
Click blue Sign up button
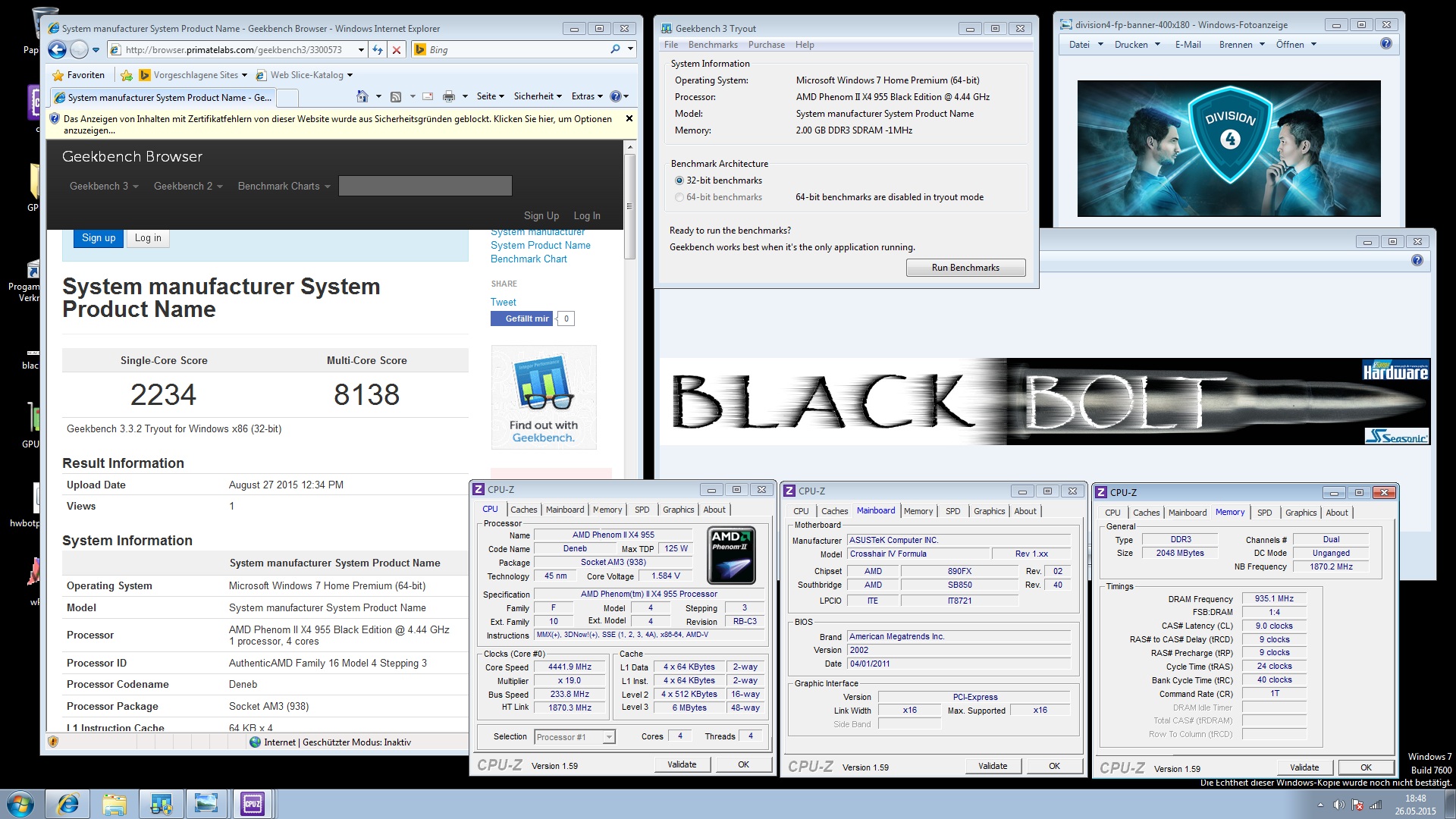pyautogui.click(x=99, y=238)
